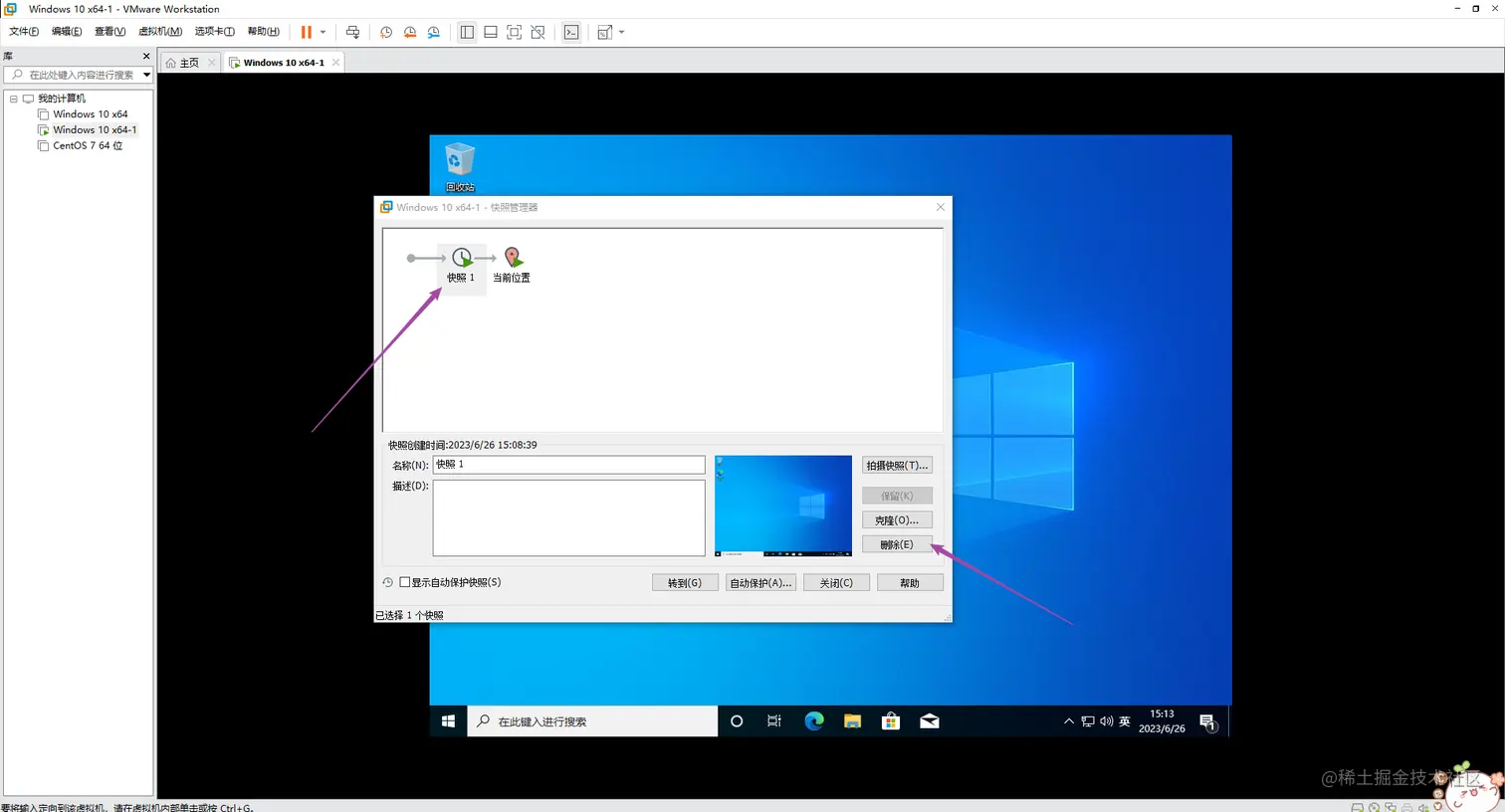The height and width of the screenshot is (812, 1505).
Task: Toggle console view toolbar icon
Action: pyautogui.click(x=571, y=32)
